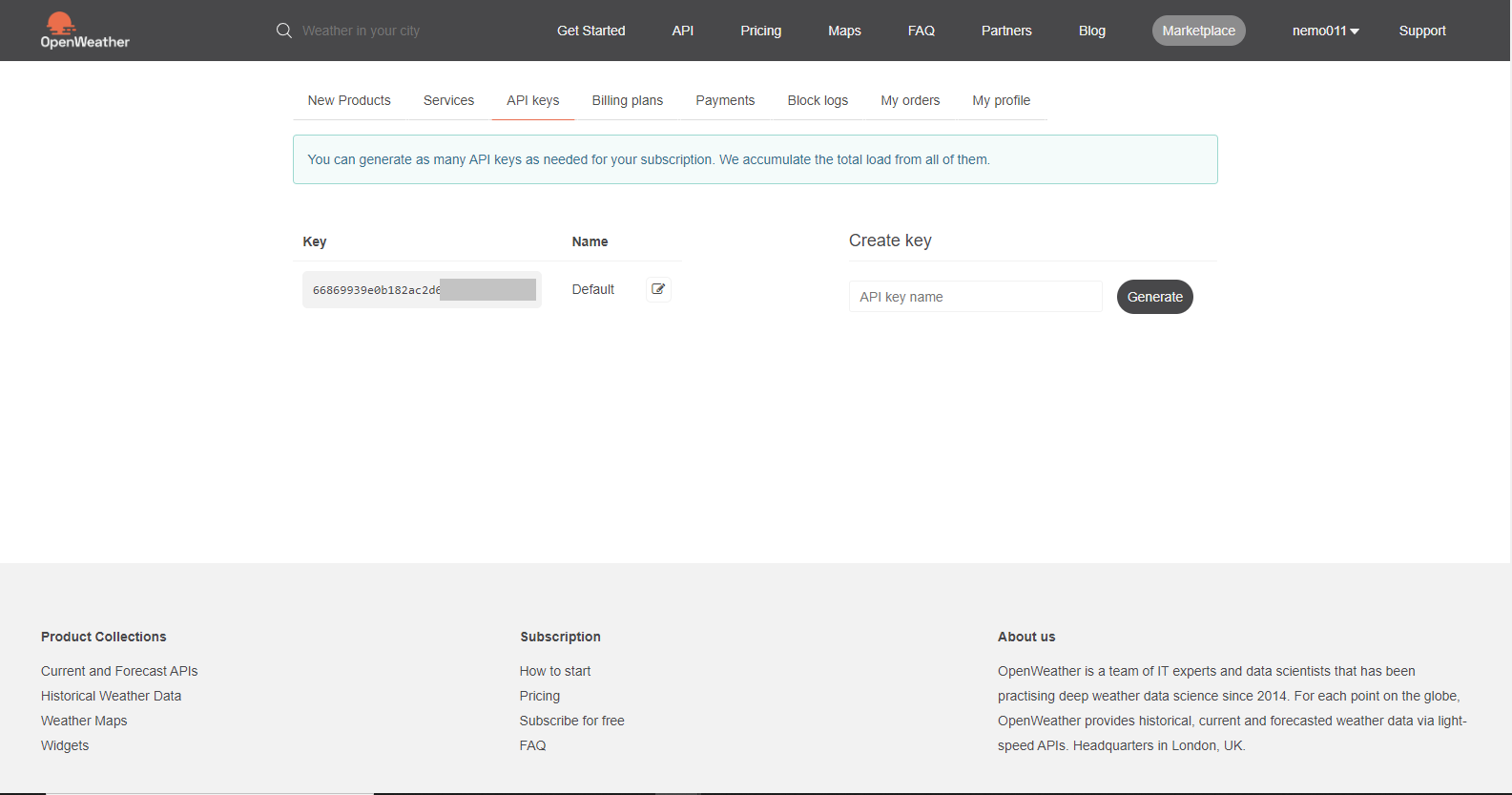Screen dimensions: 1512x795
Task: Open Historical Weather Data link
Action: click(x=111, y=696)
